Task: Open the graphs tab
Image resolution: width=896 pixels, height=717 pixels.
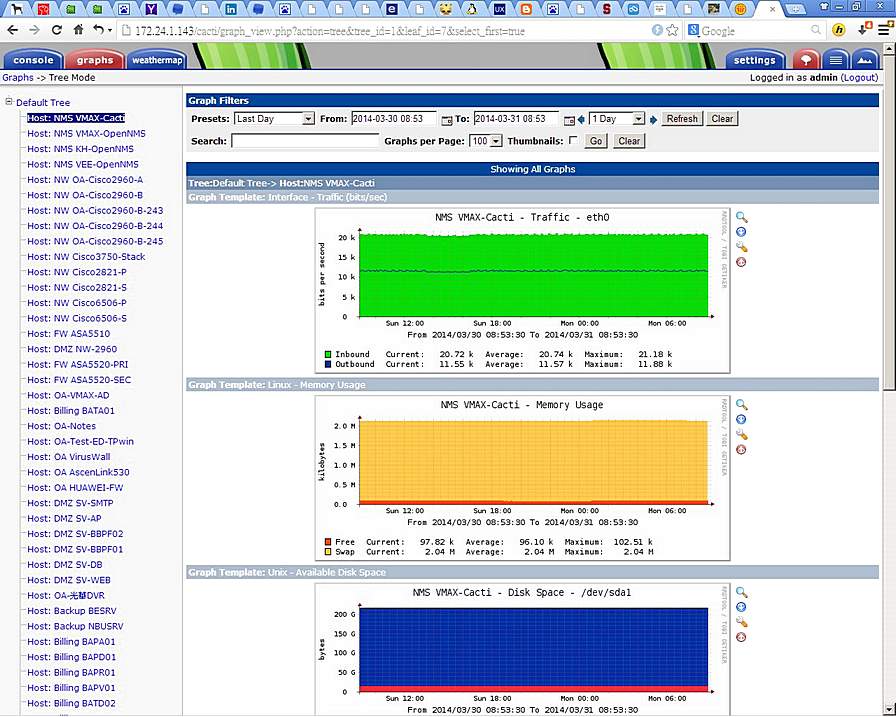Action: click(x=95, y=60)
